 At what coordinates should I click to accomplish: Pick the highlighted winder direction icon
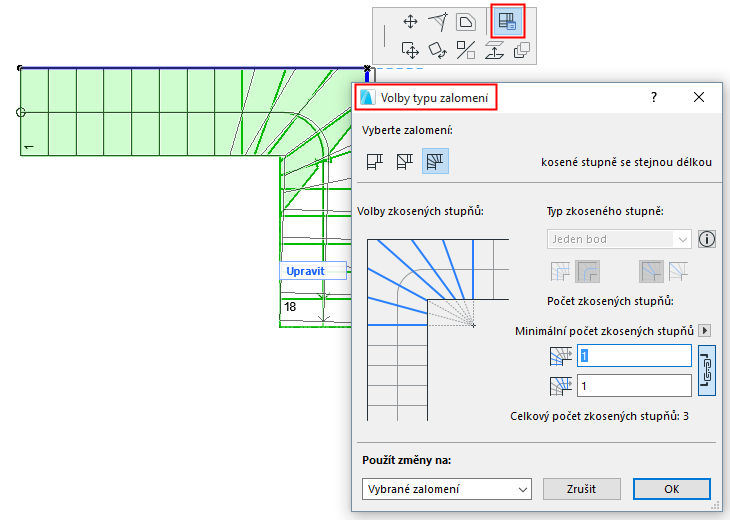[651, 271]
